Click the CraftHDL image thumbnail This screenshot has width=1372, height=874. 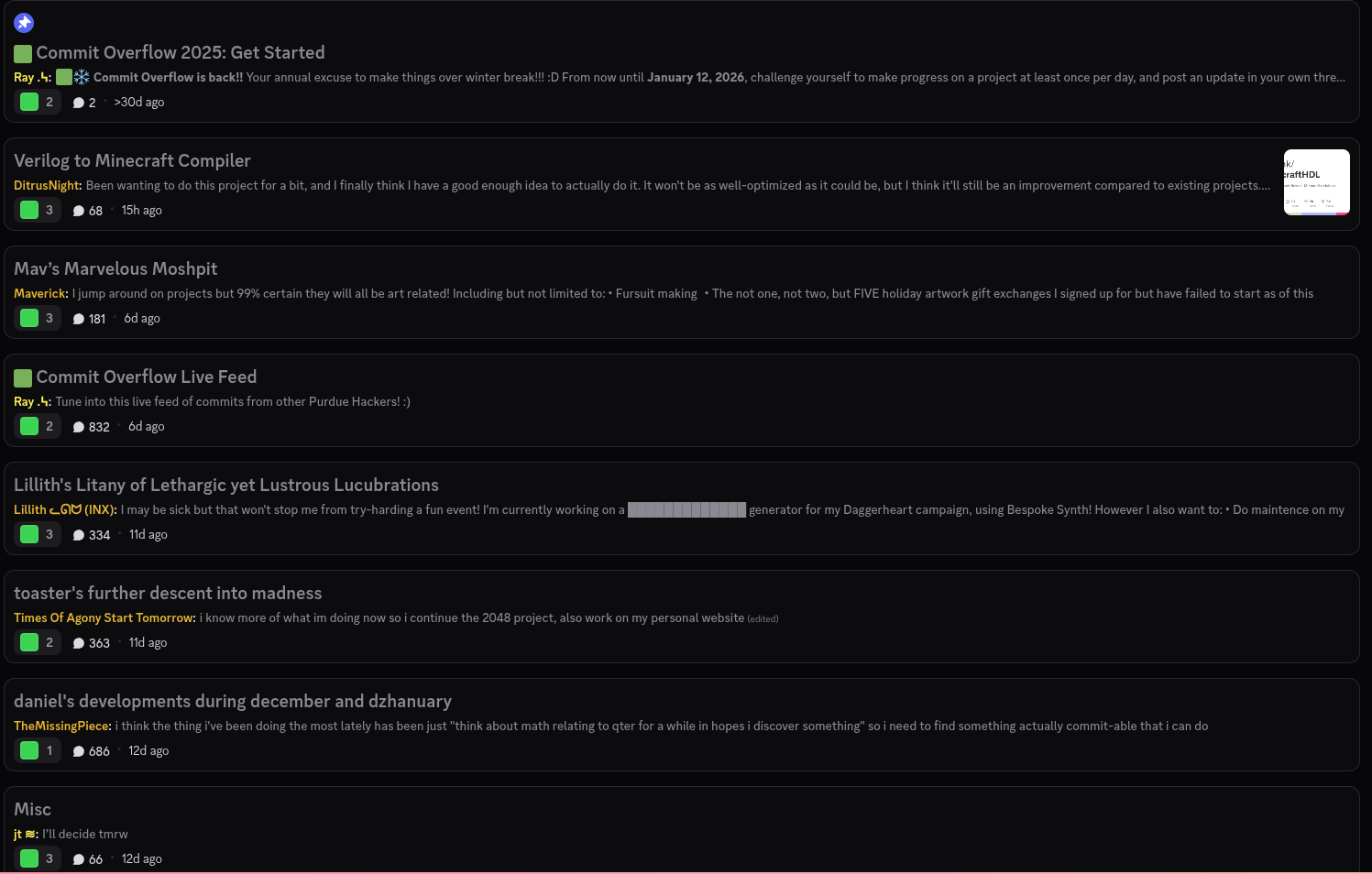click(x=1316, y=181)
